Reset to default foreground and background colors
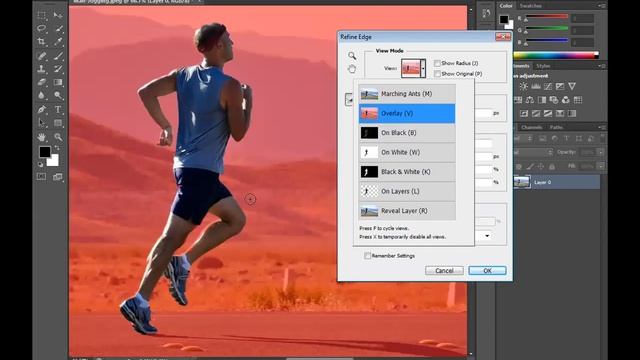The height and width of the screenshot is (360, 640). click(x=41, y=164)
